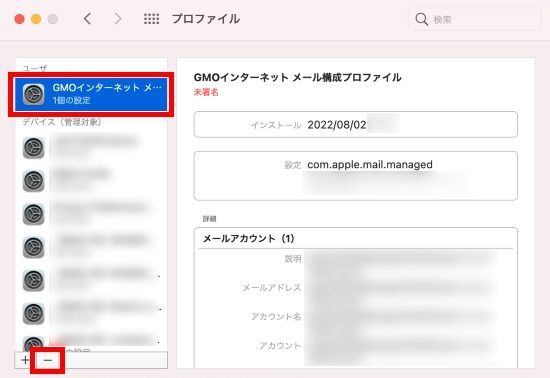Minimize window with the yellow button
Screen dimensions: 550x378
[x=36, y=19]
